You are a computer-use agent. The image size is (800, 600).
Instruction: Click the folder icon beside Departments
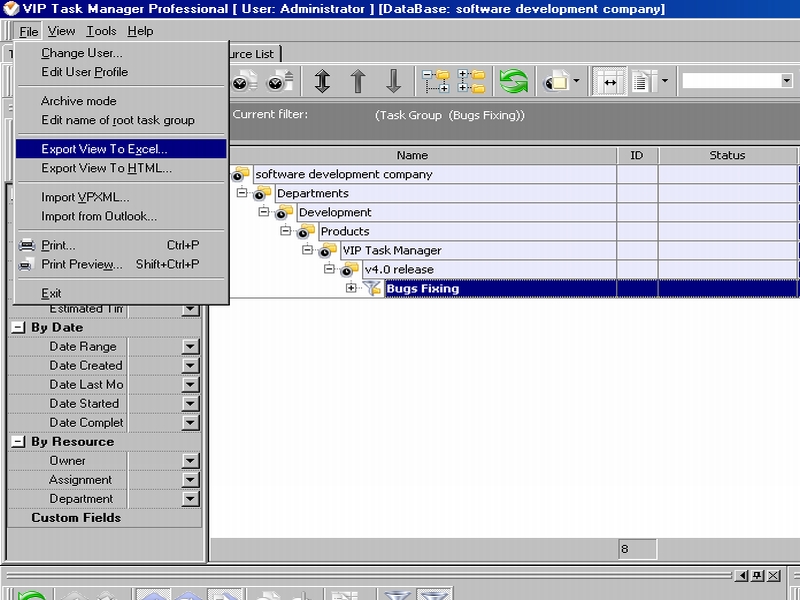[x=262, y=193]
